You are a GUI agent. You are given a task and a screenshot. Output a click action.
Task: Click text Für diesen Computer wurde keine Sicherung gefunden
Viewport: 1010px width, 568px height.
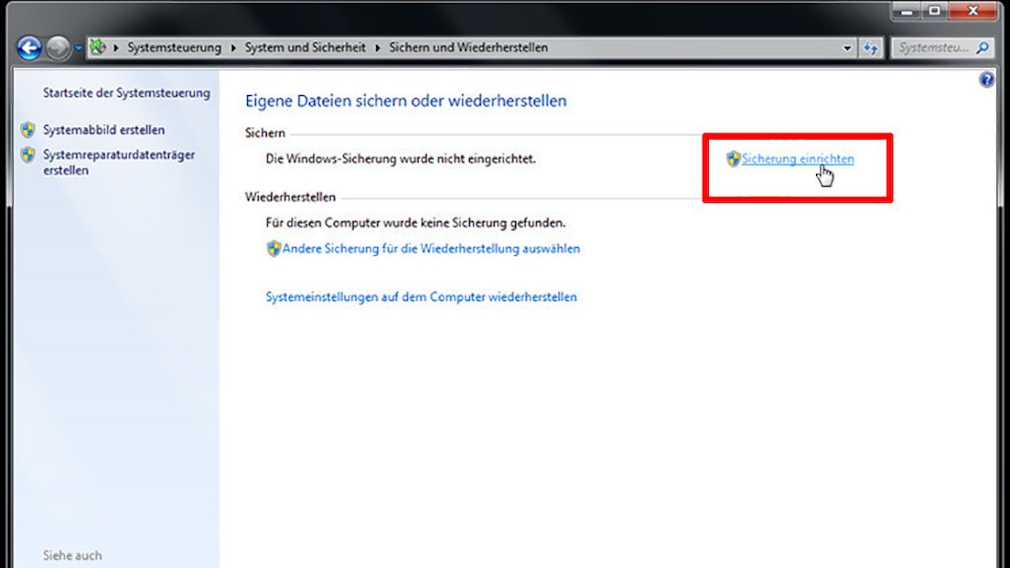pyautogui.click(x=415, y=223)
